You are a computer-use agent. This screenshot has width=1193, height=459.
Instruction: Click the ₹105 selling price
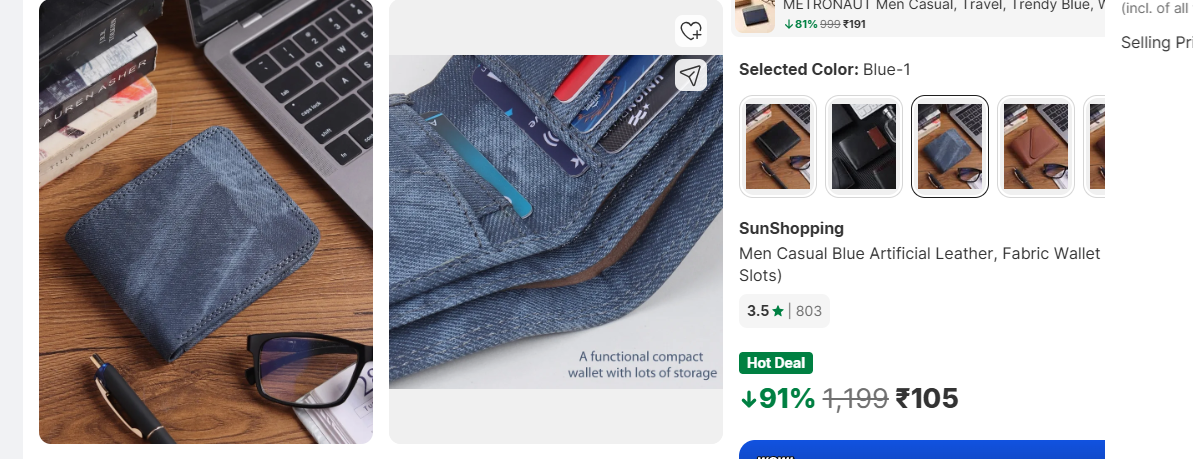point(927,399)
